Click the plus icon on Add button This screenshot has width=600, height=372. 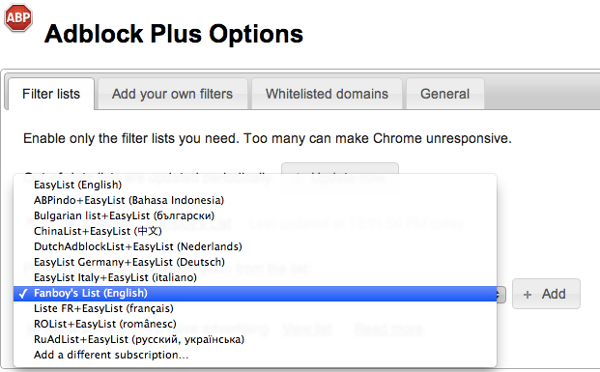point(528,294)
